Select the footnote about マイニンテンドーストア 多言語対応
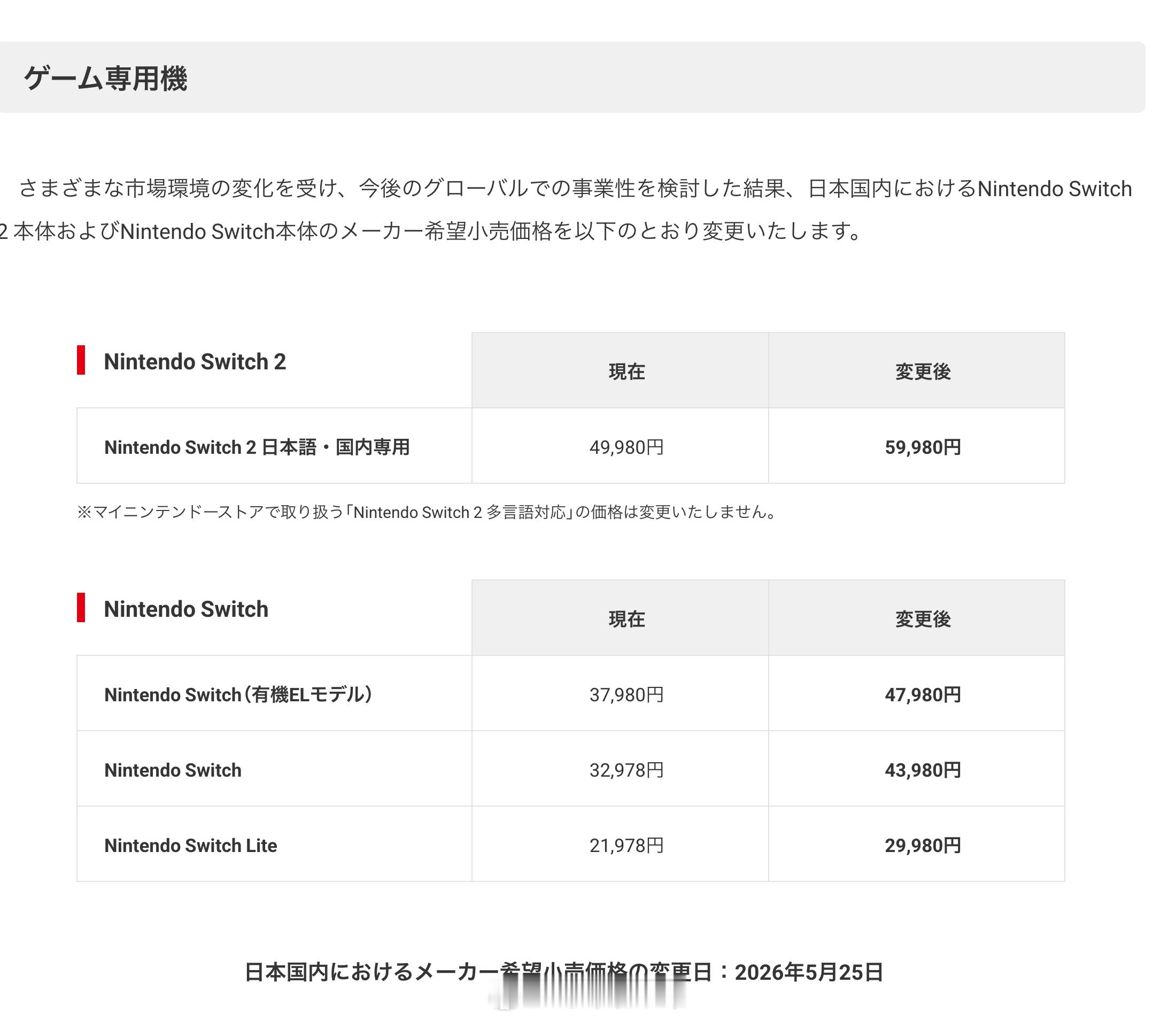 (428, 512)
